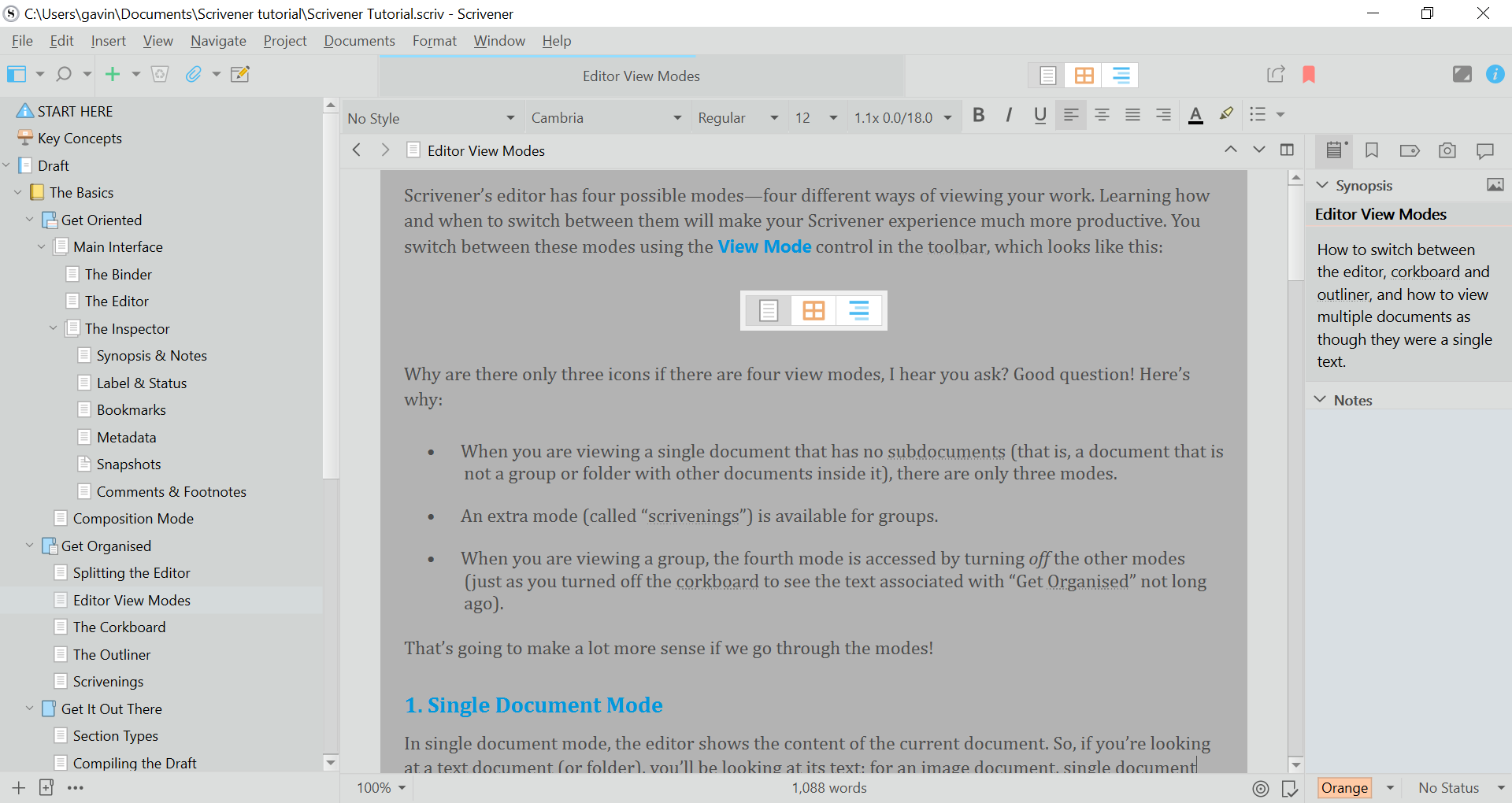
Task: Collapse the Notes section
Action: [1321, 400]
